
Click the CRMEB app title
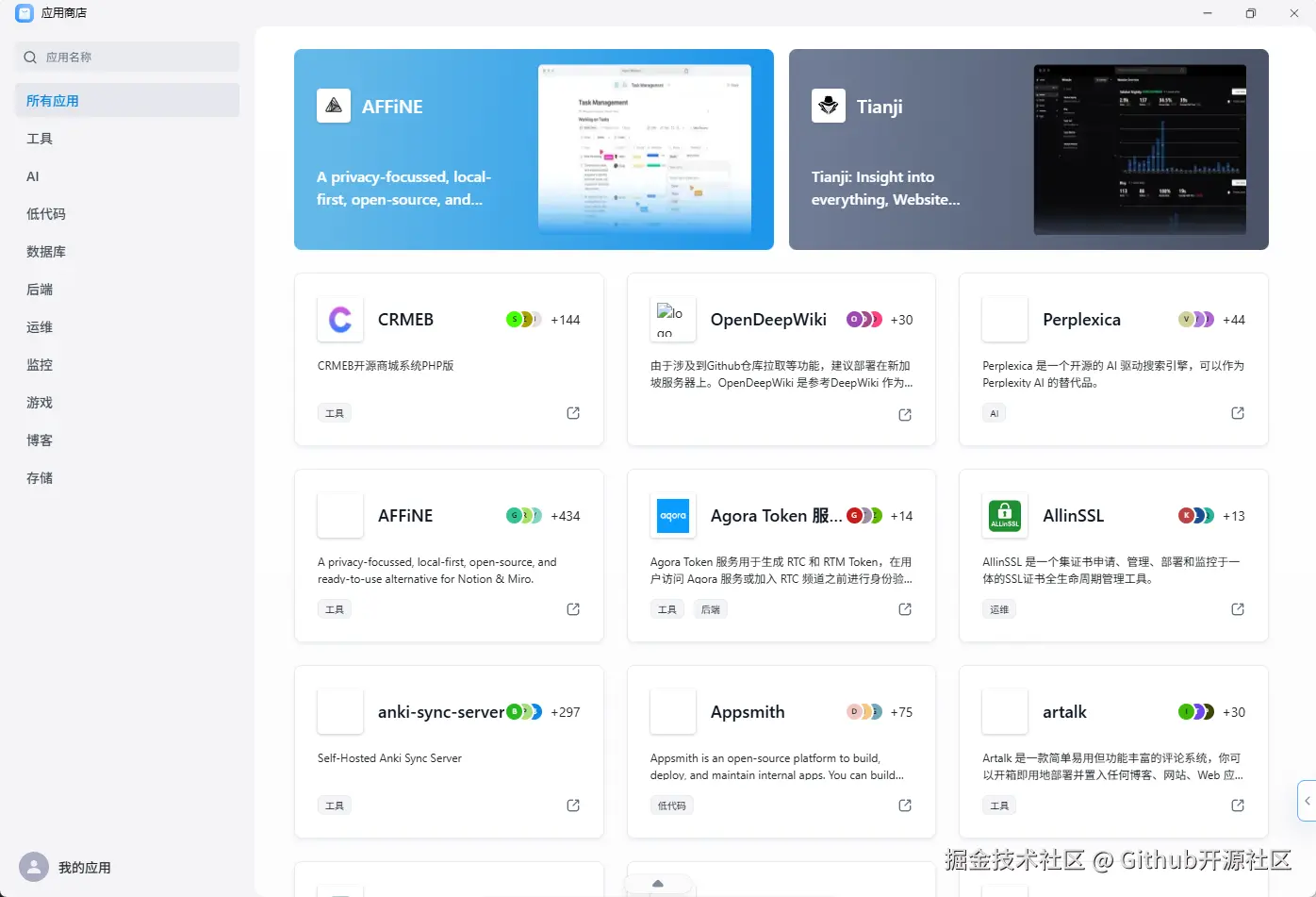coord(405,320)
